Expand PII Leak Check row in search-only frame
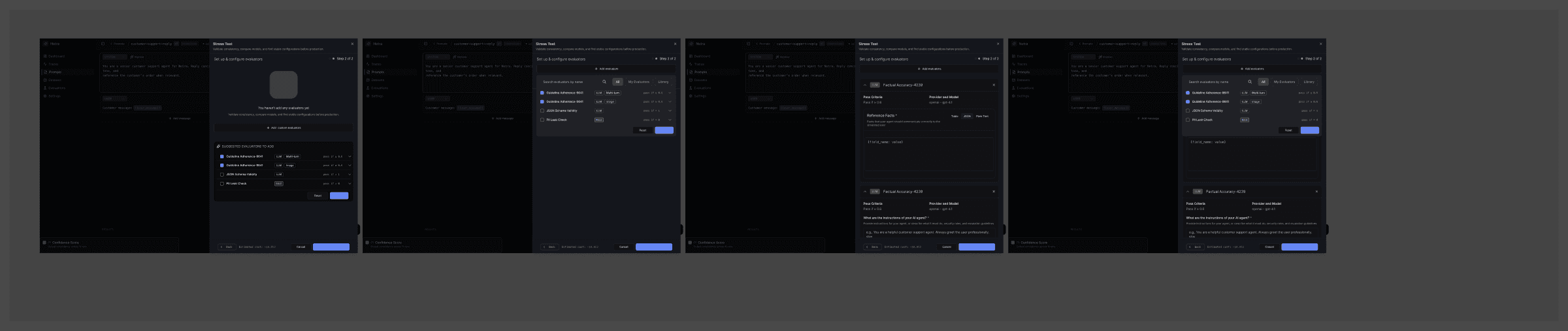This screenshot has height=331, width=1568. tap(670, 120)
